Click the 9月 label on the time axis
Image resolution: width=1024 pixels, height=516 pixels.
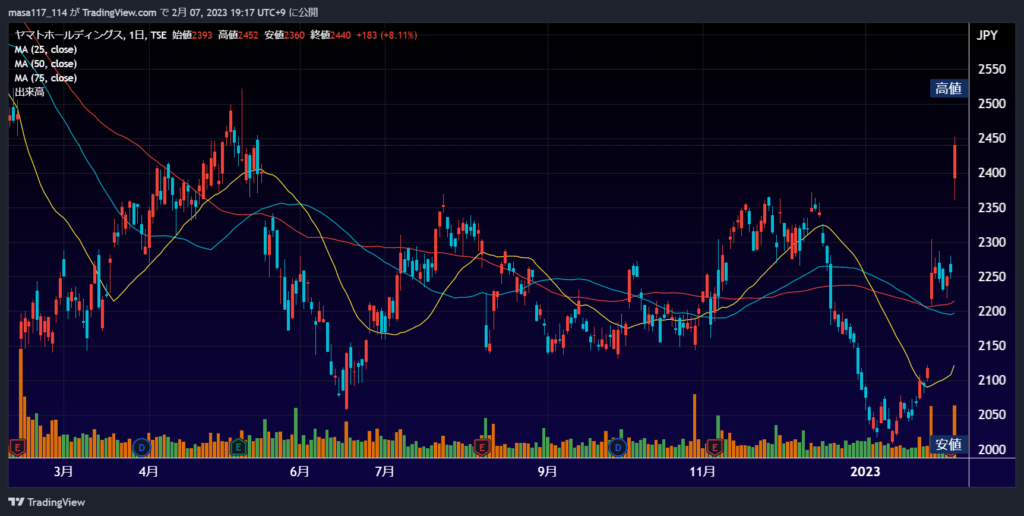pos(548,472)
